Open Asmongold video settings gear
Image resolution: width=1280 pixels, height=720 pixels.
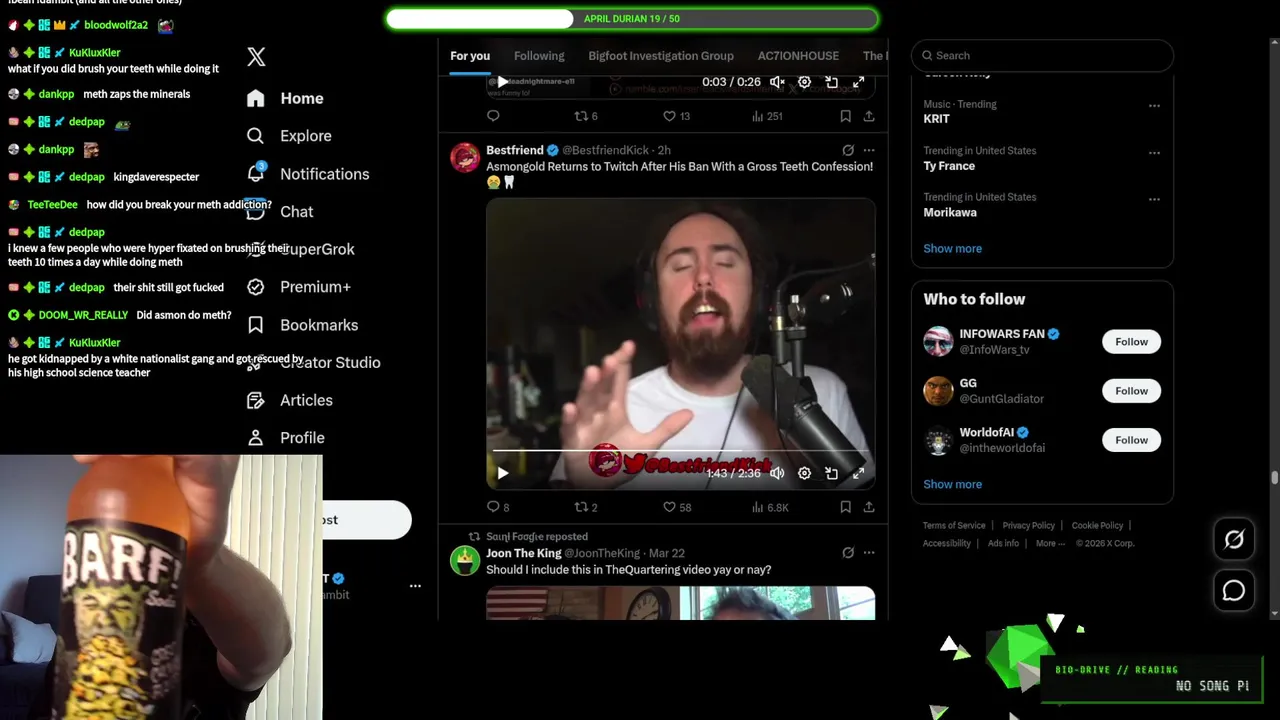coord(804,473)
